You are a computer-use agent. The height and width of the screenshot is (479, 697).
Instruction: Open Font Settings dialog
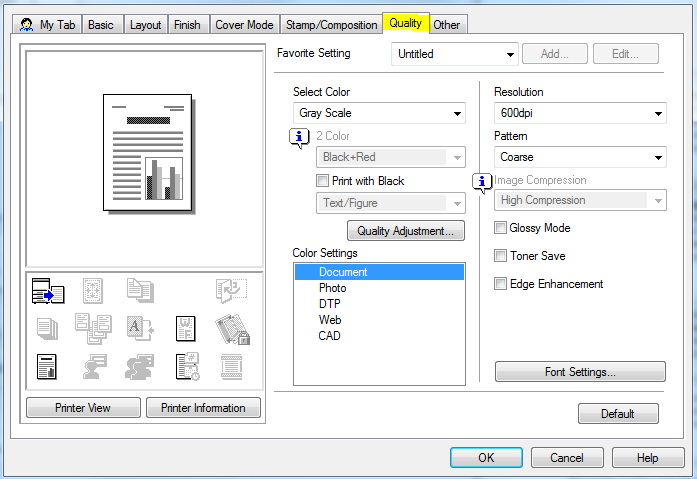point(580,372)
